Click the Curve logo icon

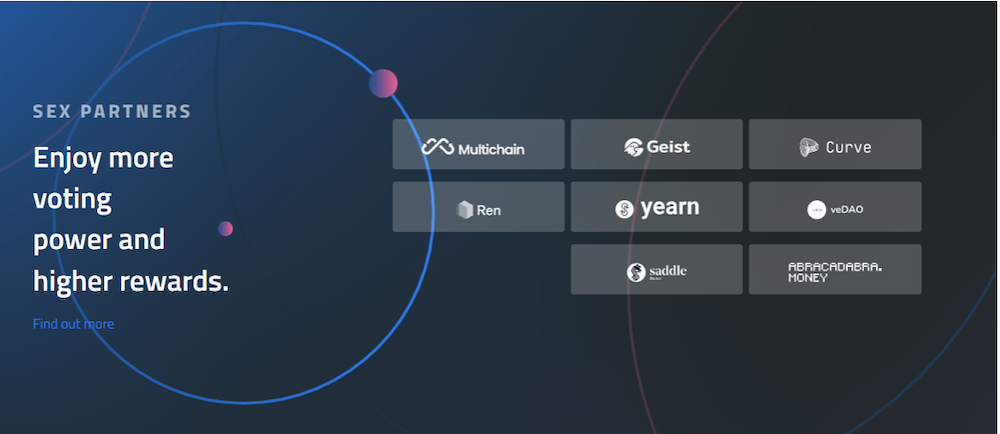point(809,147)
